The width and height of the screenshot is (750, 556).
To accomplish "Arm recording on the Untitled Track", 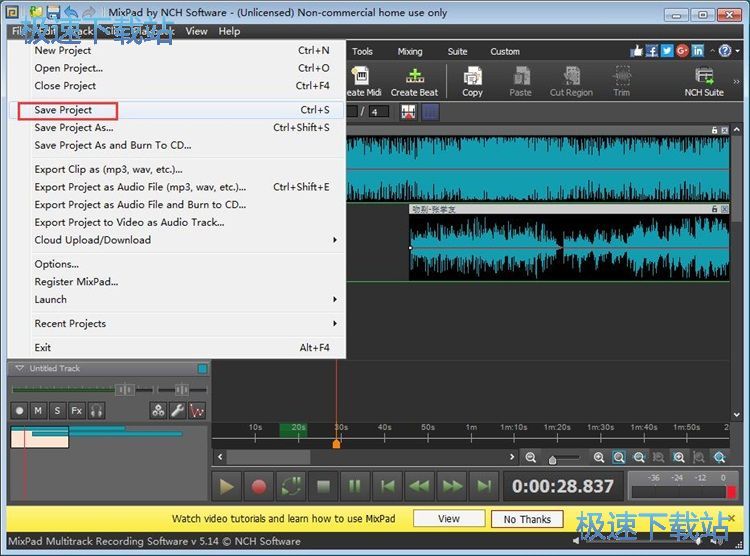I will [19, 410].
